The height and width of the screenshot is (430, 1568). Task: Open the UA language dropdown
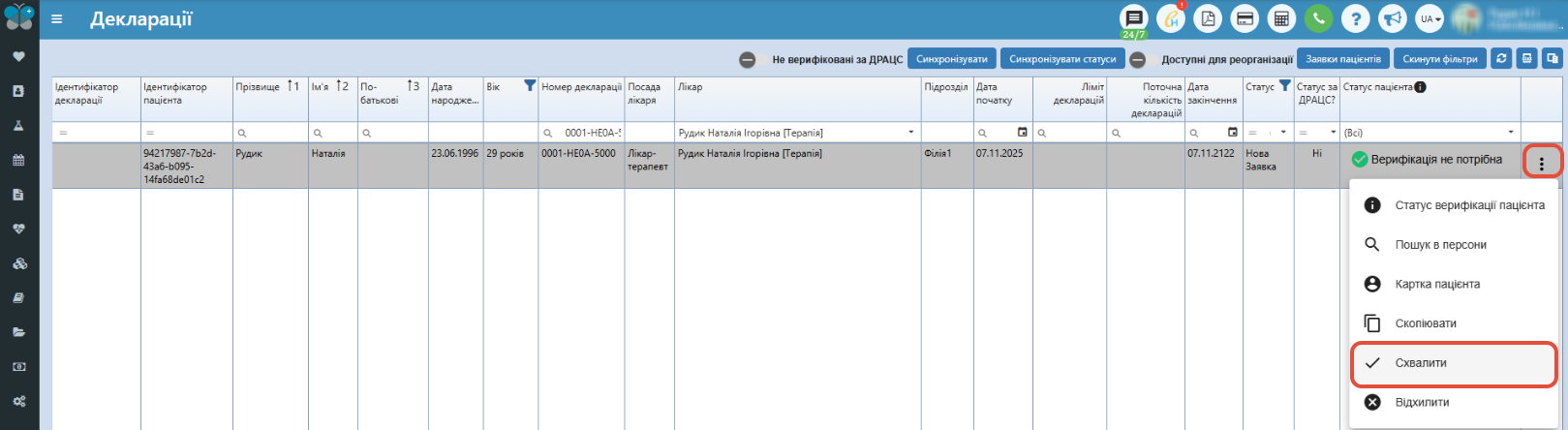tap(1430, 18)
